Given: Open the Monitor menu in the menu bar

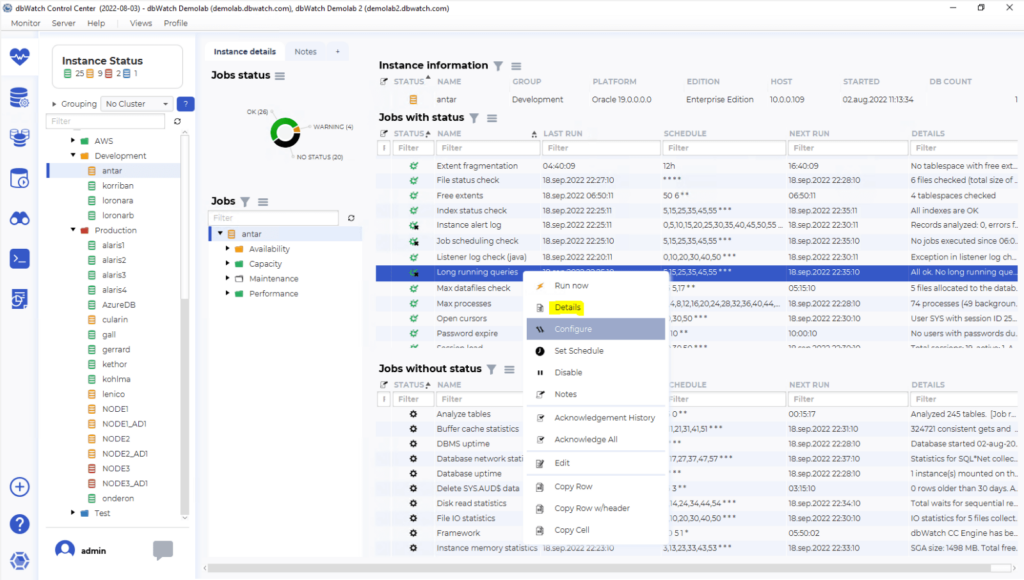Looking at the screenshot, I should coord(24,22).
